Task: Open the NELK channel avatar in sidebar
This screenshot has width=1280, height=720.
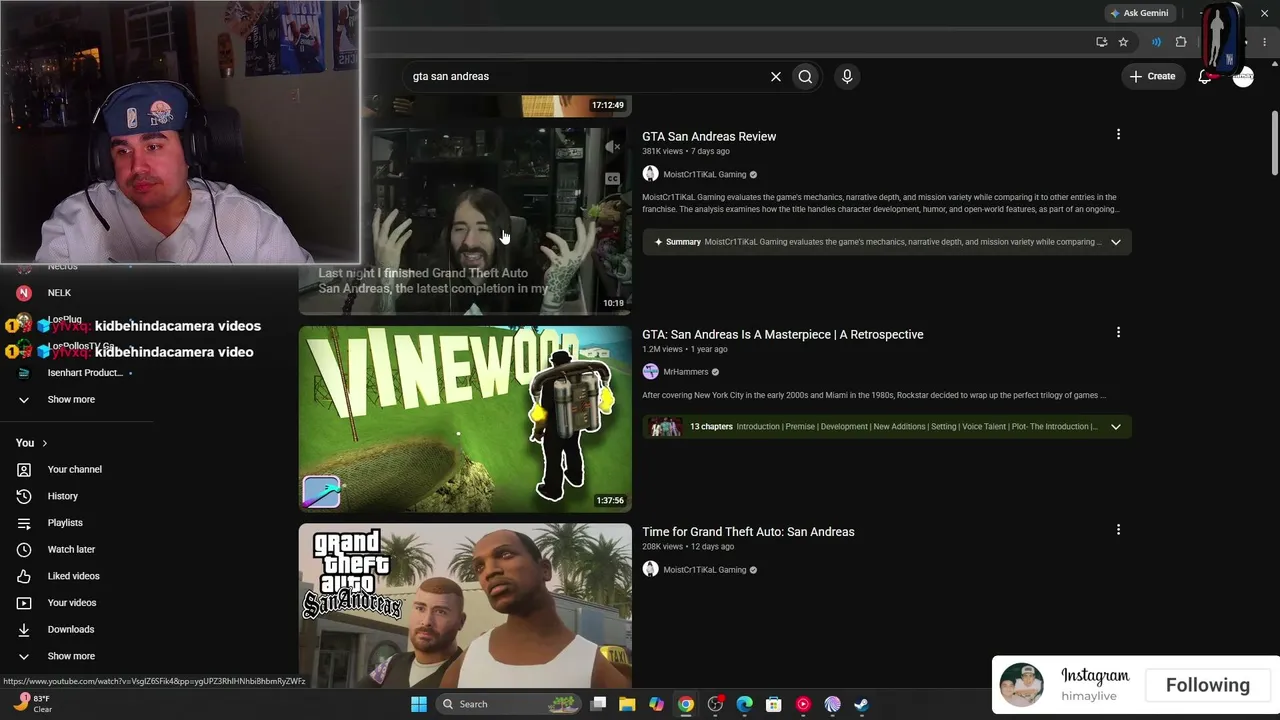Action: (24, 293)
